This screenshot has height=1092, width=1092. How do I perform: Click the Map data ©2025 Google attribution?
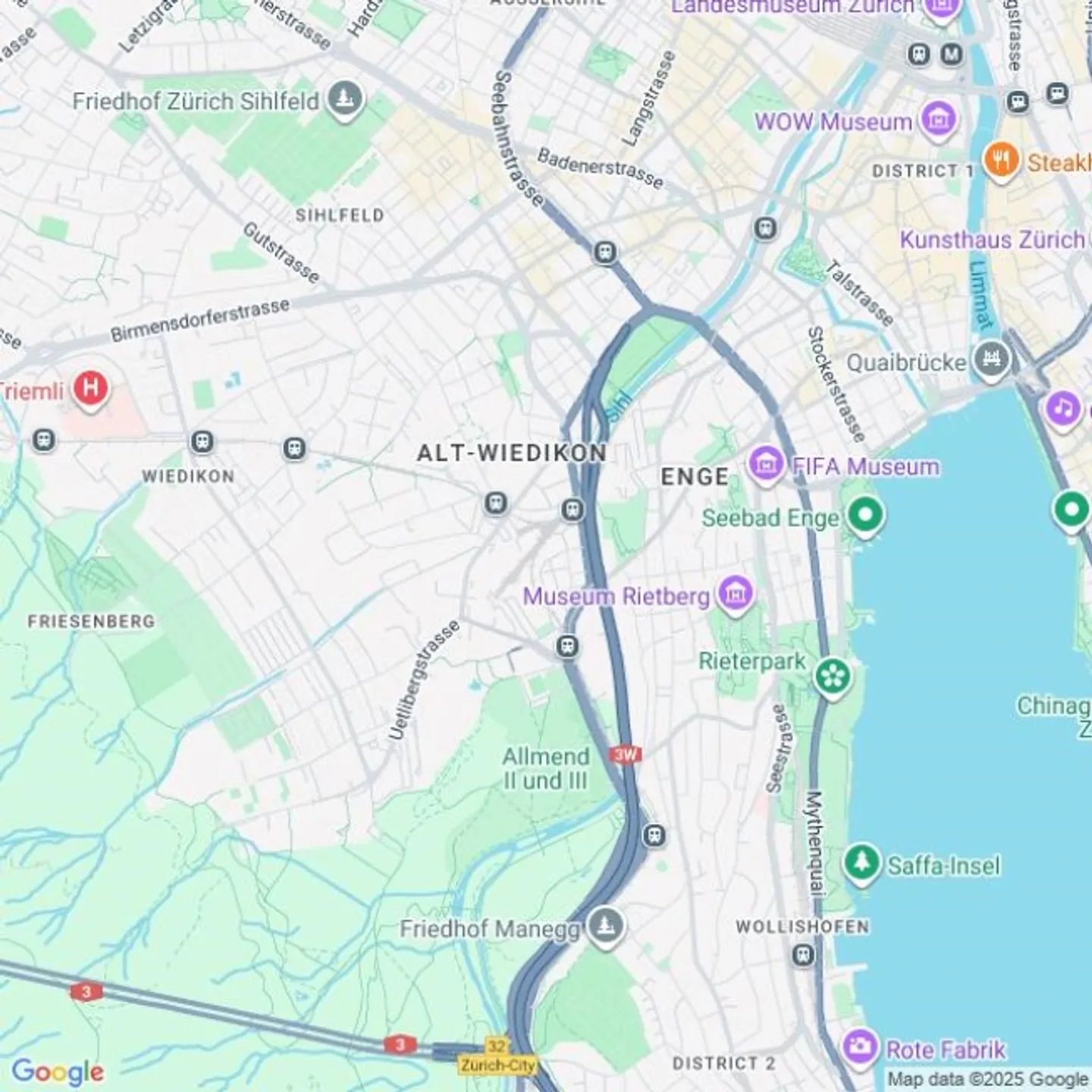pyautogui.click(x=987, y=1079)
